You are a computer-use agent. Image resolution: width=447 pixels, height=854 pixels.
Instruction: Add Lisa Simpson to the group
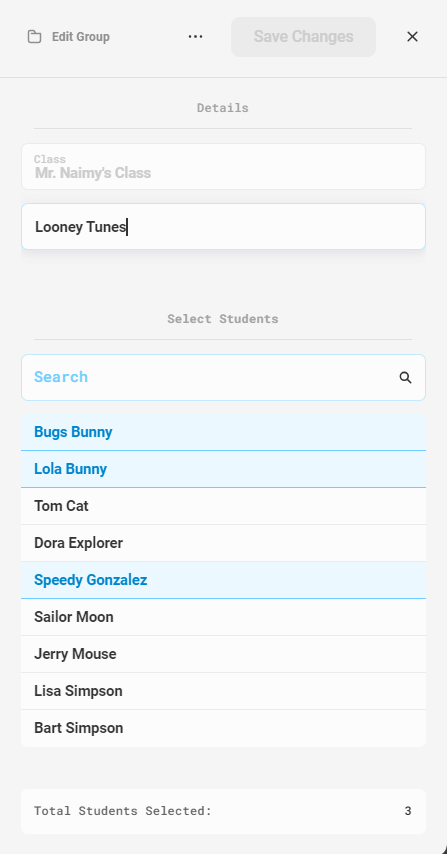coord(223,692)
